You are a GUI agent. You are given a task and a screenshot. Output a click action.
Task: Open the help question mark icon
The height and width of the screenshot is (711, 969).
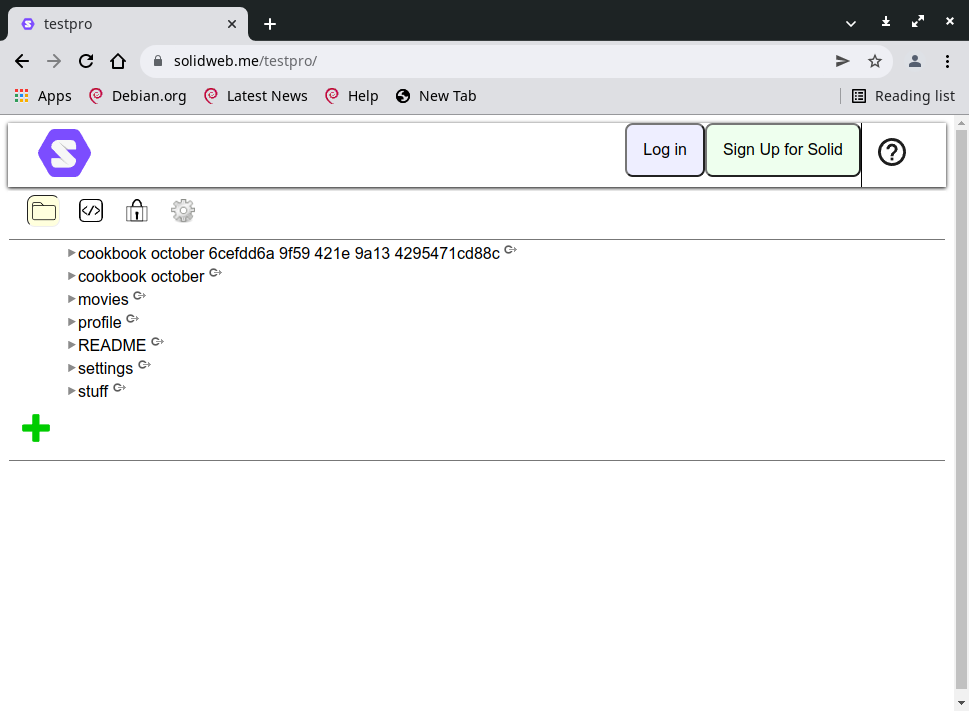(891, 152)
